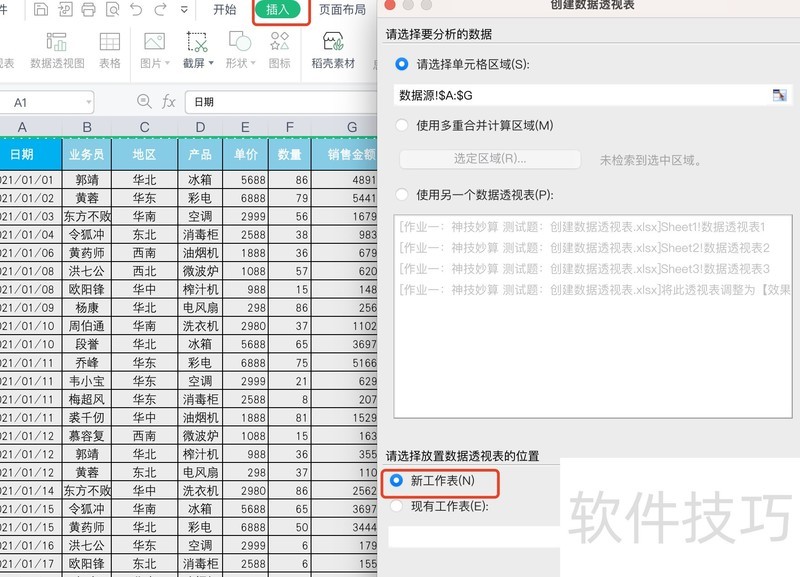This screenshot has width=800, height=577.
Task: Open the 截屏 screenshot tool
Action: point(196,40)
